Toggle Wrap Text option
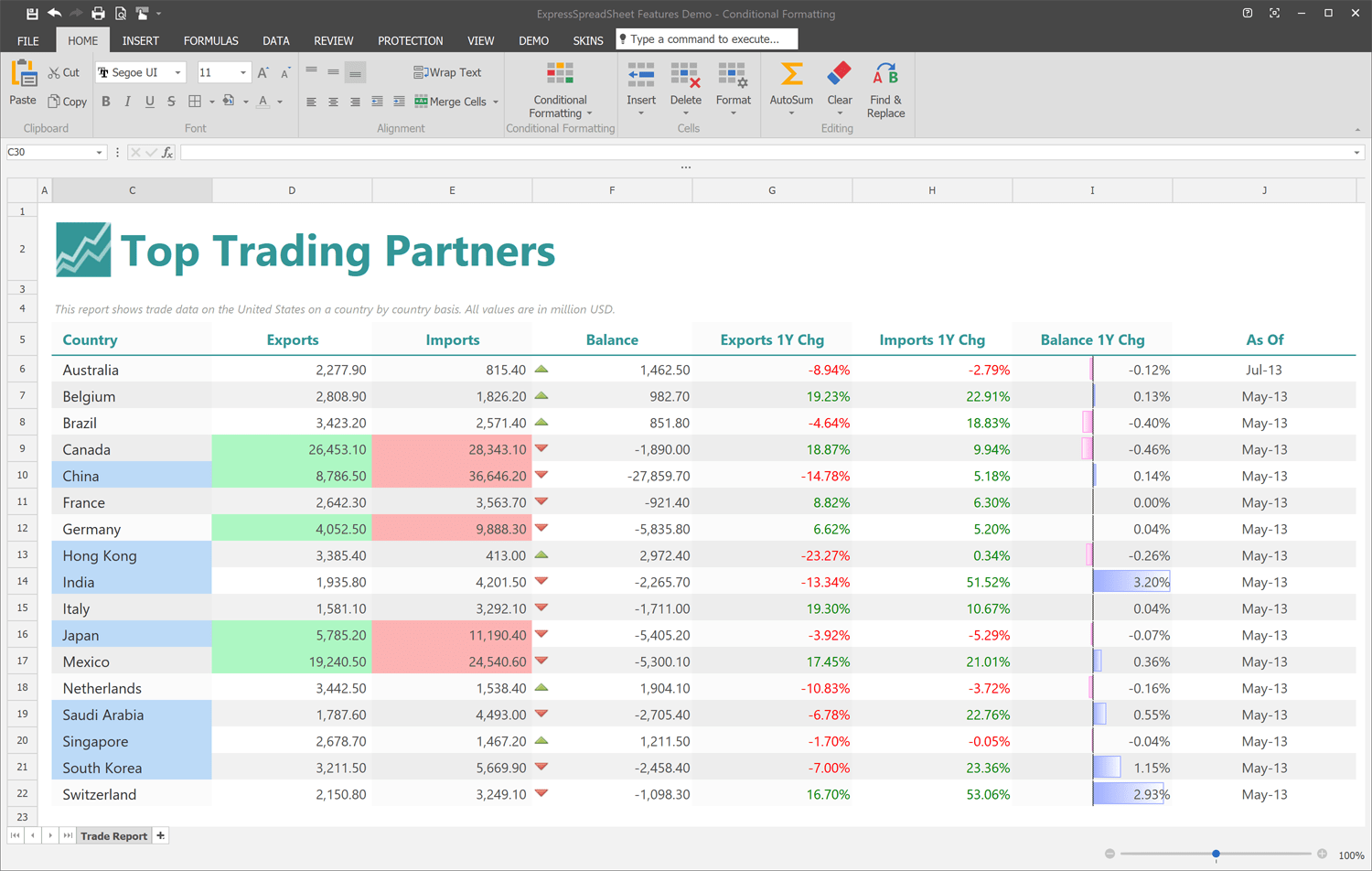The width and height of the screenshot is (1372, 871). tap(447, 73)
